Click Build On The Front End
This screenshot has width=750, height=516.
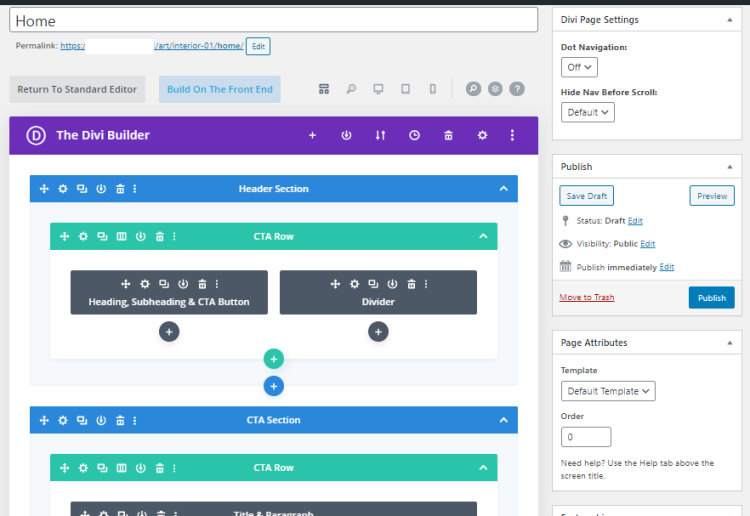(x=220, y=89)
